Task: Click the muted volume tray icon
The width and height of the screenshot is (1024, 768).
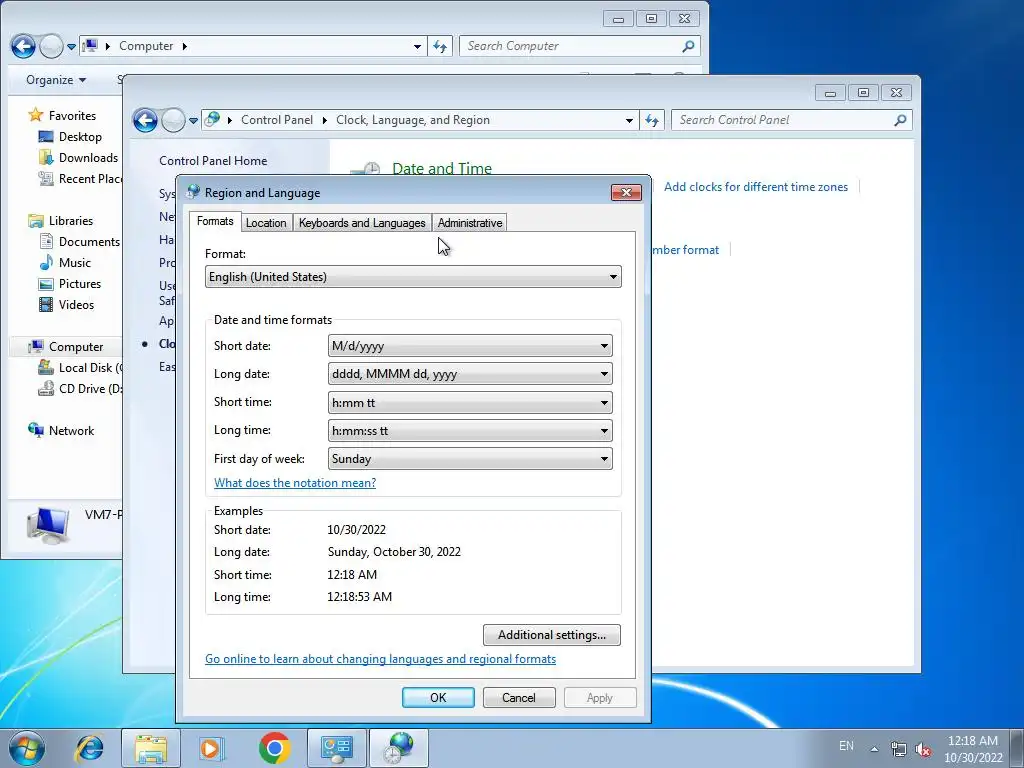Action: pyautogui.click(x=923, y=749)
